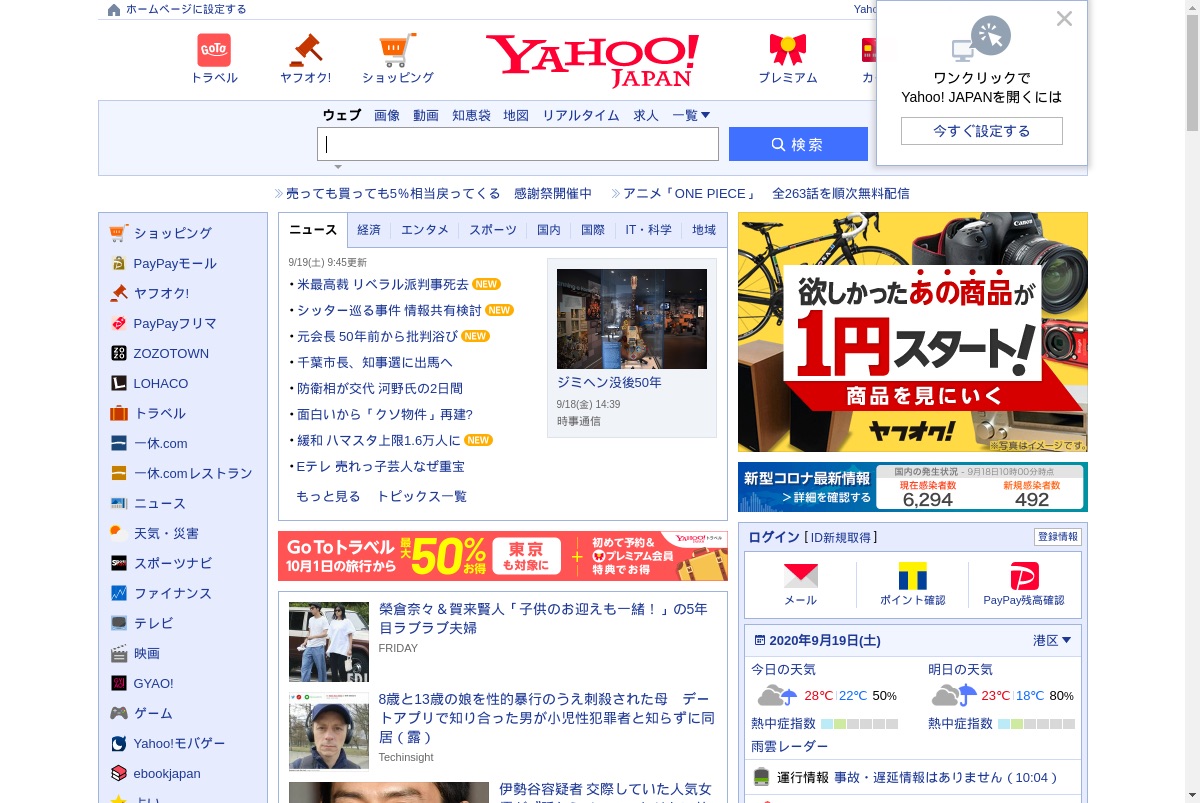The width and height of the screenshot is (1200, 803).
Task: Click the ゲーム controller icon in sidebar
Action: tap(119, 713)
